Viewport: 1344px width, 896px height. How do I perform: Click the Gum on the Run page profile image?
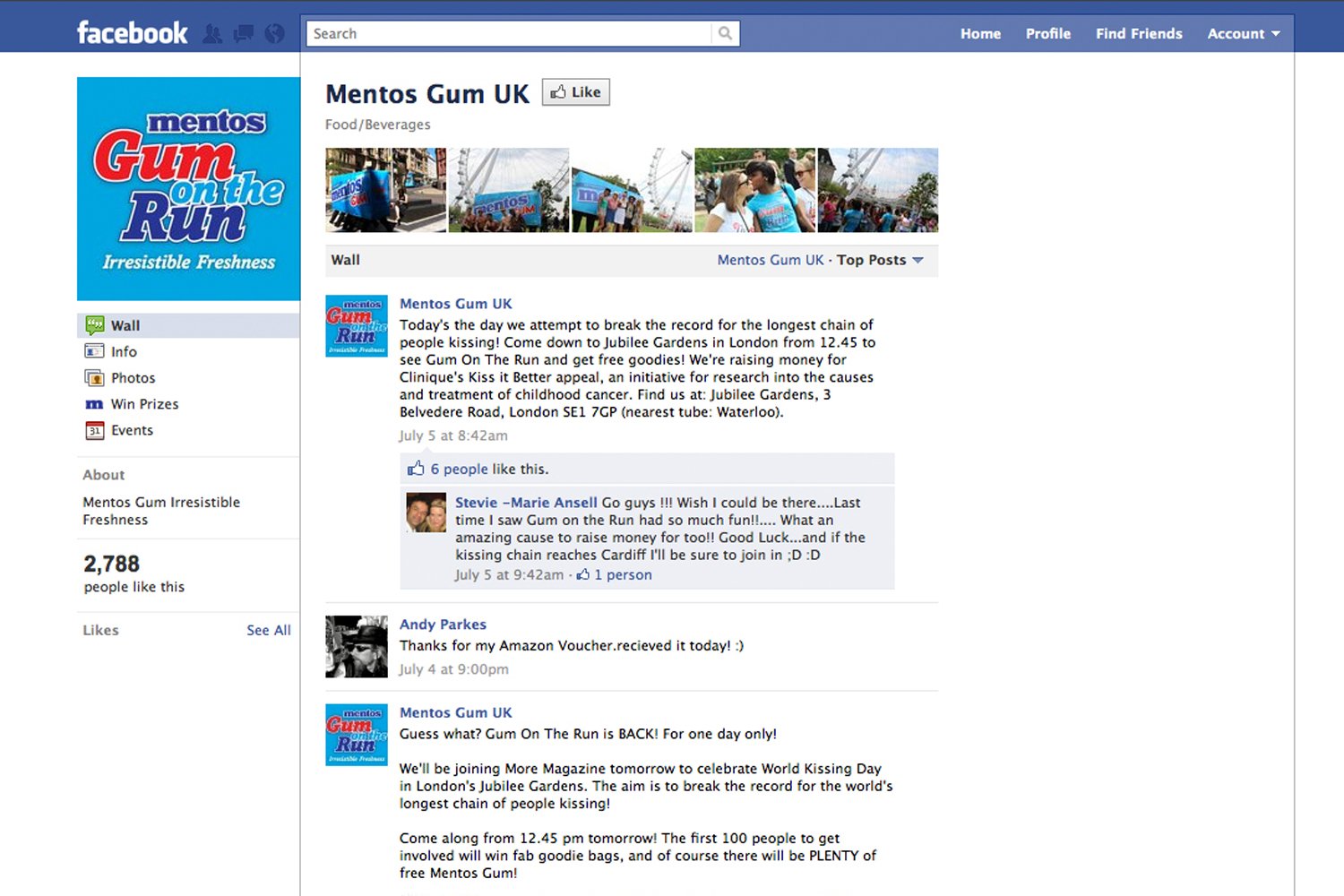point(188,189)
